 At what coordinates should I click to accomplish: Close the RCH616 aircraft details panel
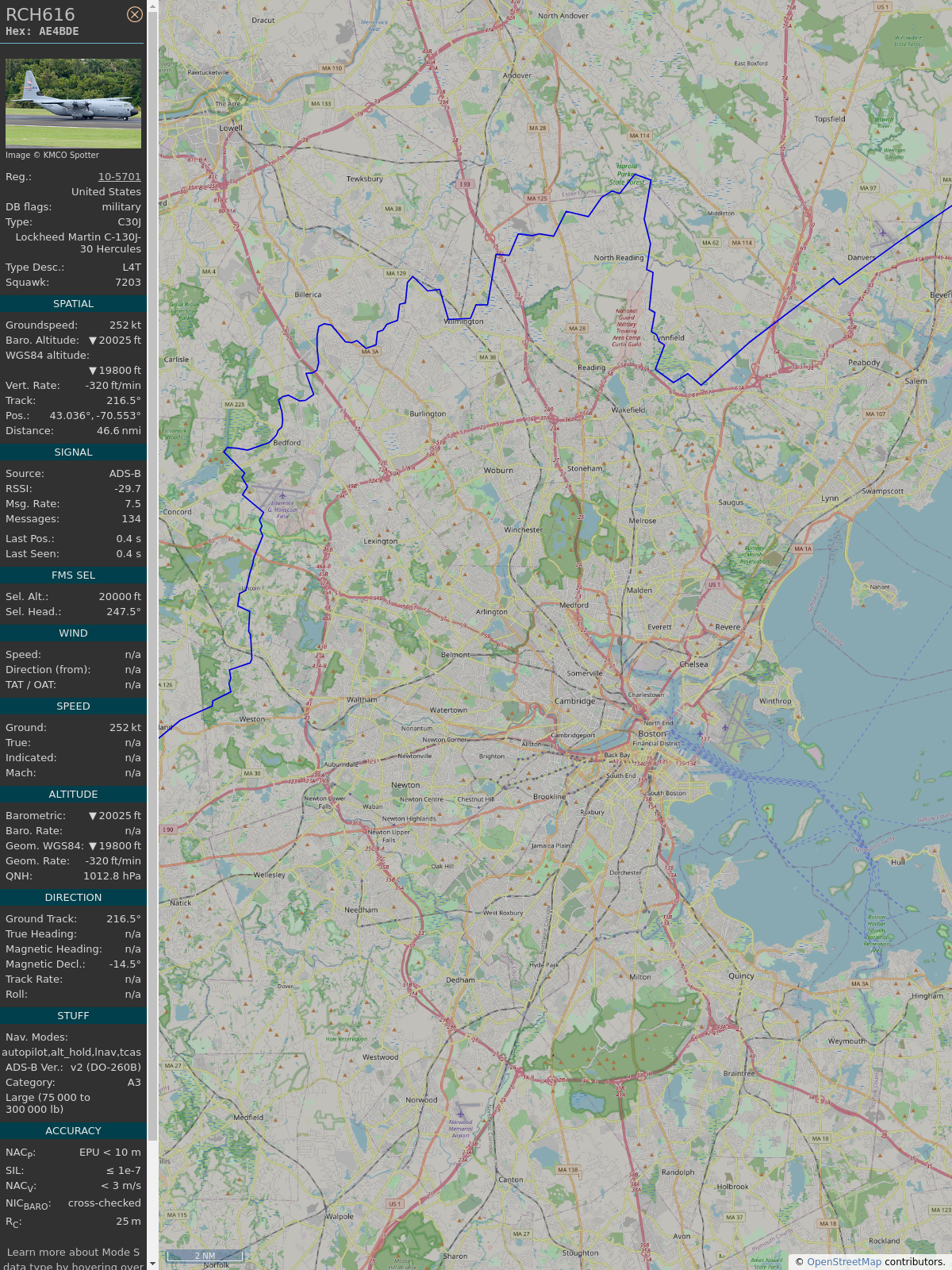[135, 14]
